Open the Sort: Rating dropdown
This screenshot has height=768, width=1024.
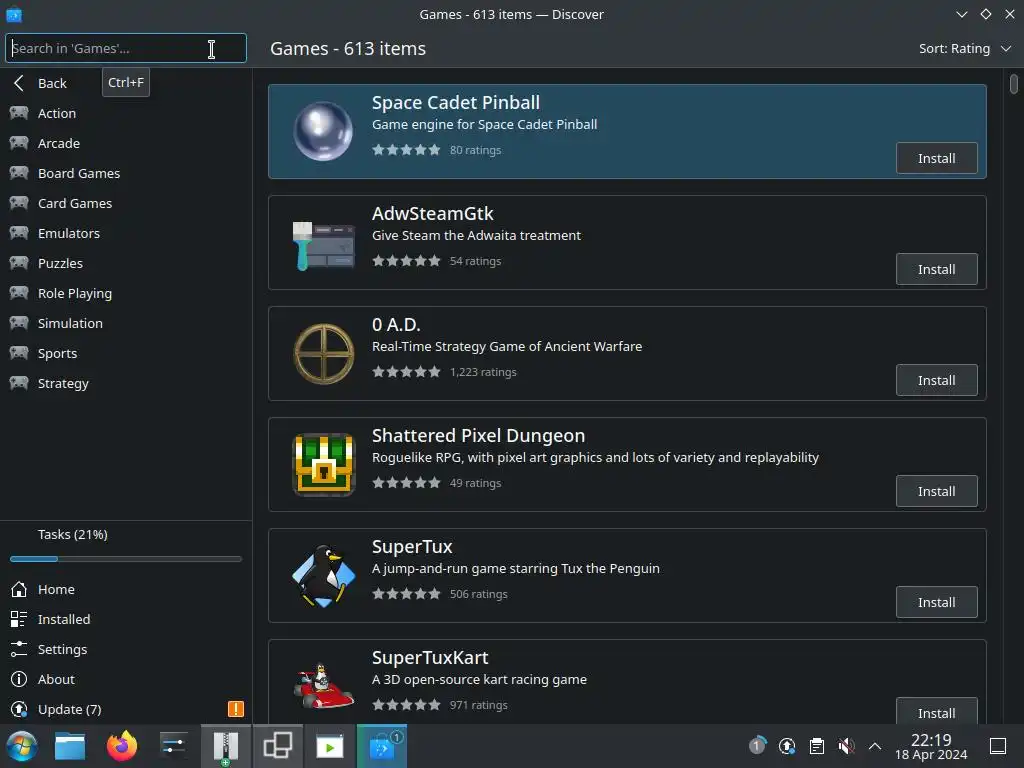coord(965,48)
